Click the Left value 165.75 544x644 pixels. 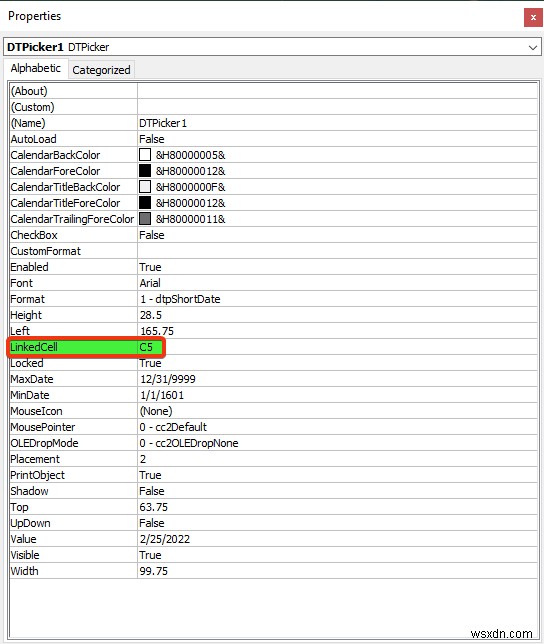[x=157, y=331]
